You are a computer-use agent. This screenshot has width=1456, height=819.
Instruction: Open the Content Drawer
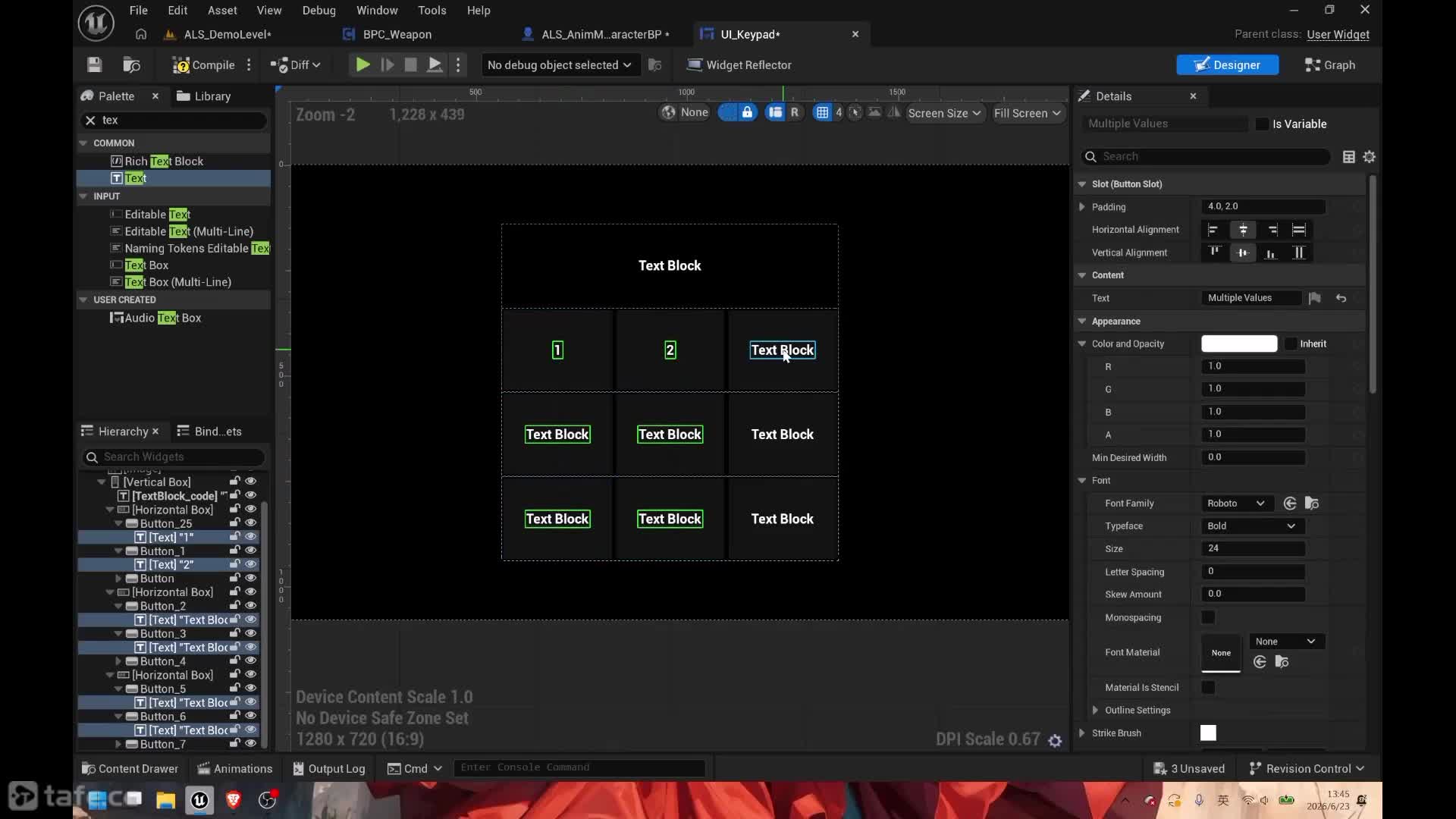(x=130, y=769)
